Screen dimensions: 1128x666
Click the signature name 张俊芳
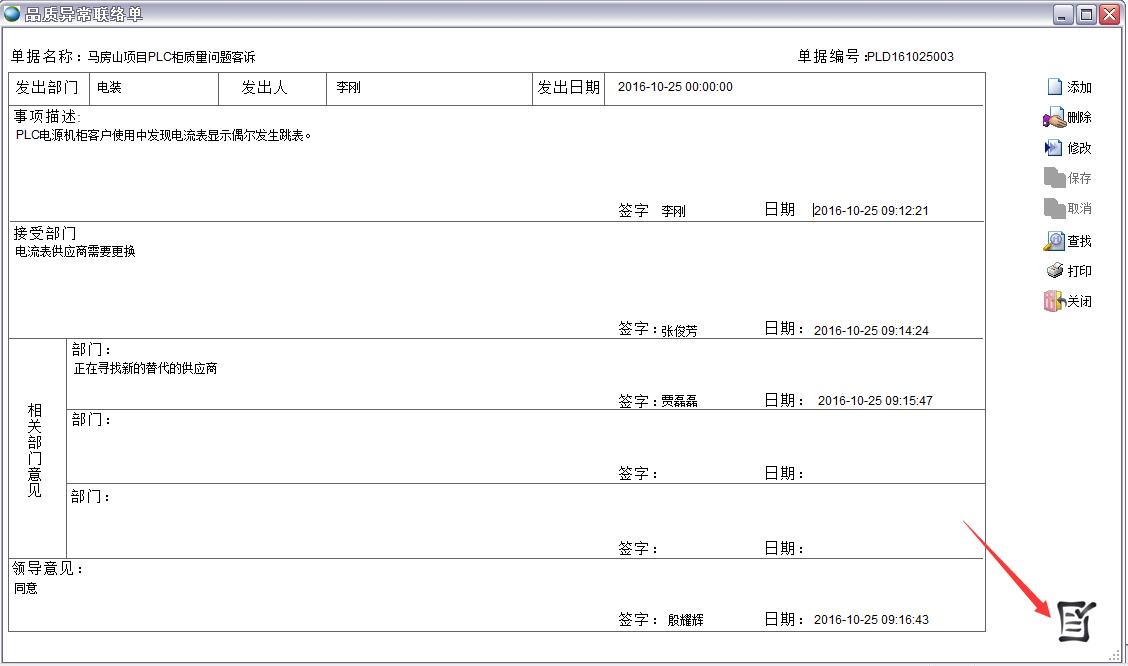[x=679, y=331]
